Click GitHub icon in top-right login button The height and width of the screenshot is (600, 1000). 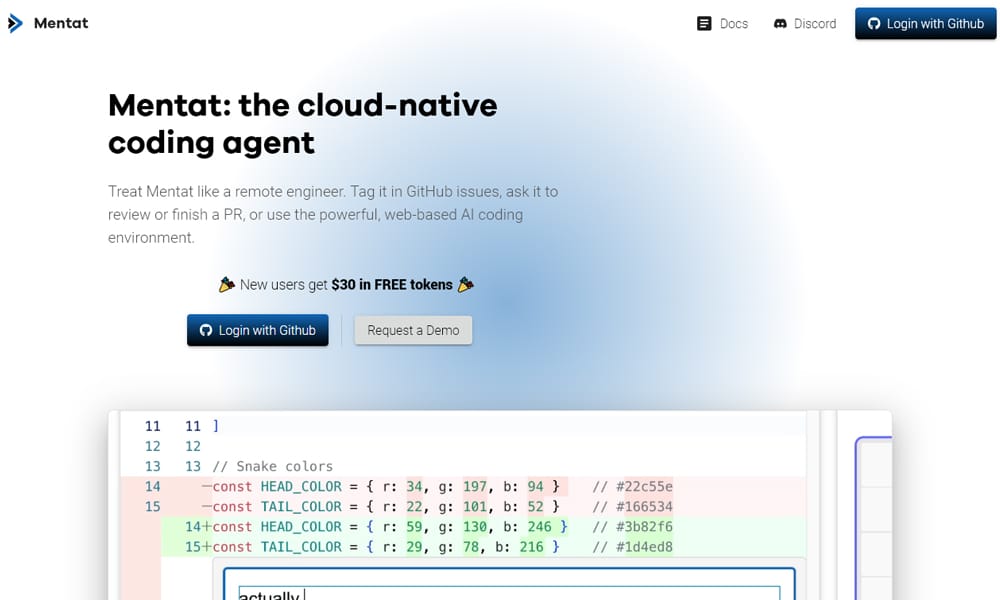point(873,23)
